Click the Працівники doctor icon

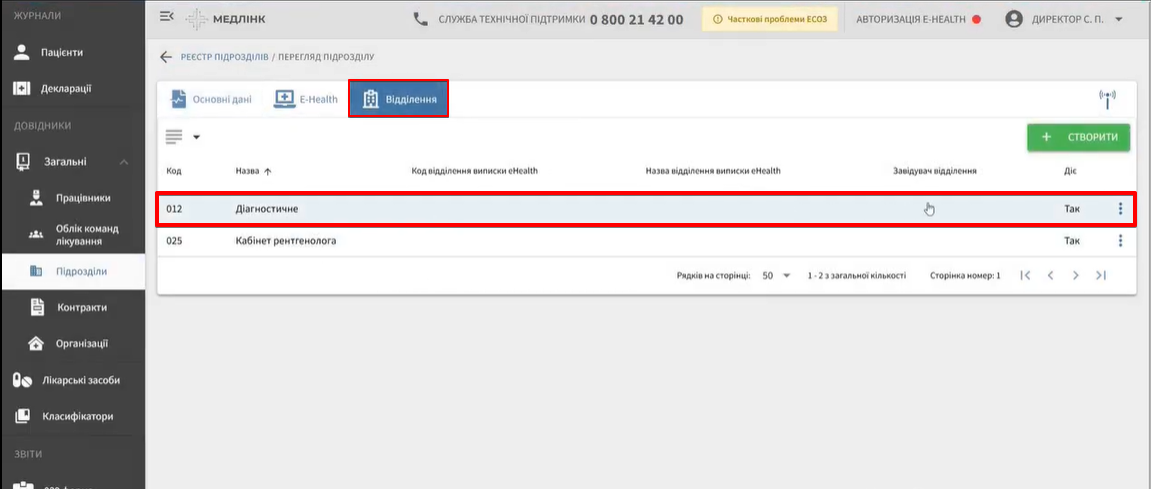click(x=36, y=198)
